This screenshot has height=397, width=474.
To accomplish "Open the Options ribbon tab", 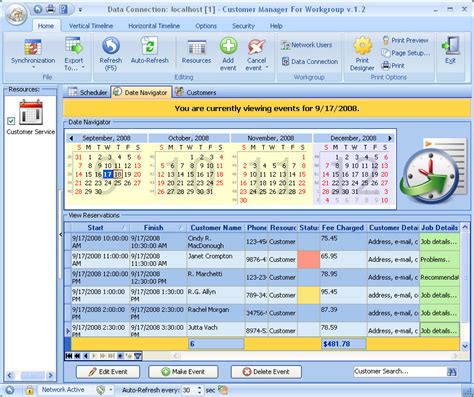I will point(206,26).
